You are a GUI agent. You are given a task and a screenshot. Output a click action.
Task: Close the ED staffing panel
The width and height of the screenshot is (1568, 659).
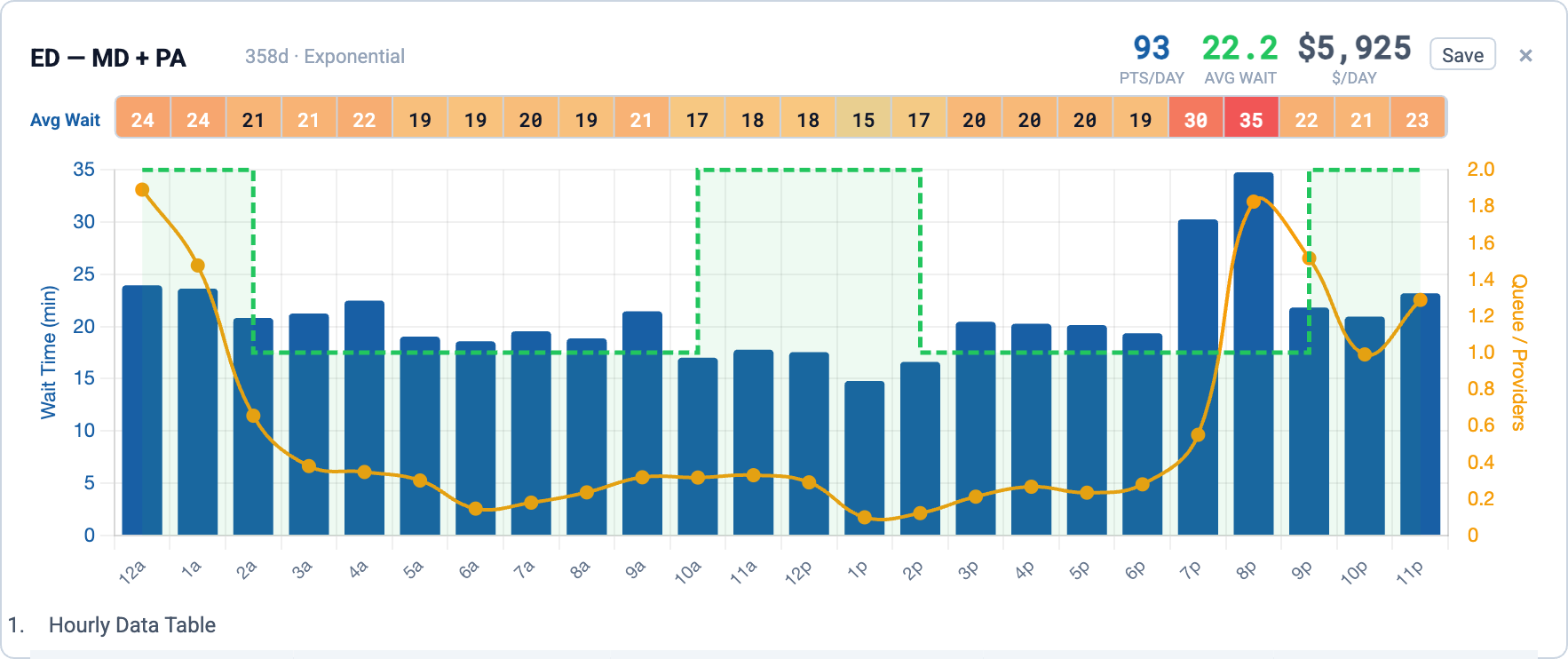coord(1525,56)
